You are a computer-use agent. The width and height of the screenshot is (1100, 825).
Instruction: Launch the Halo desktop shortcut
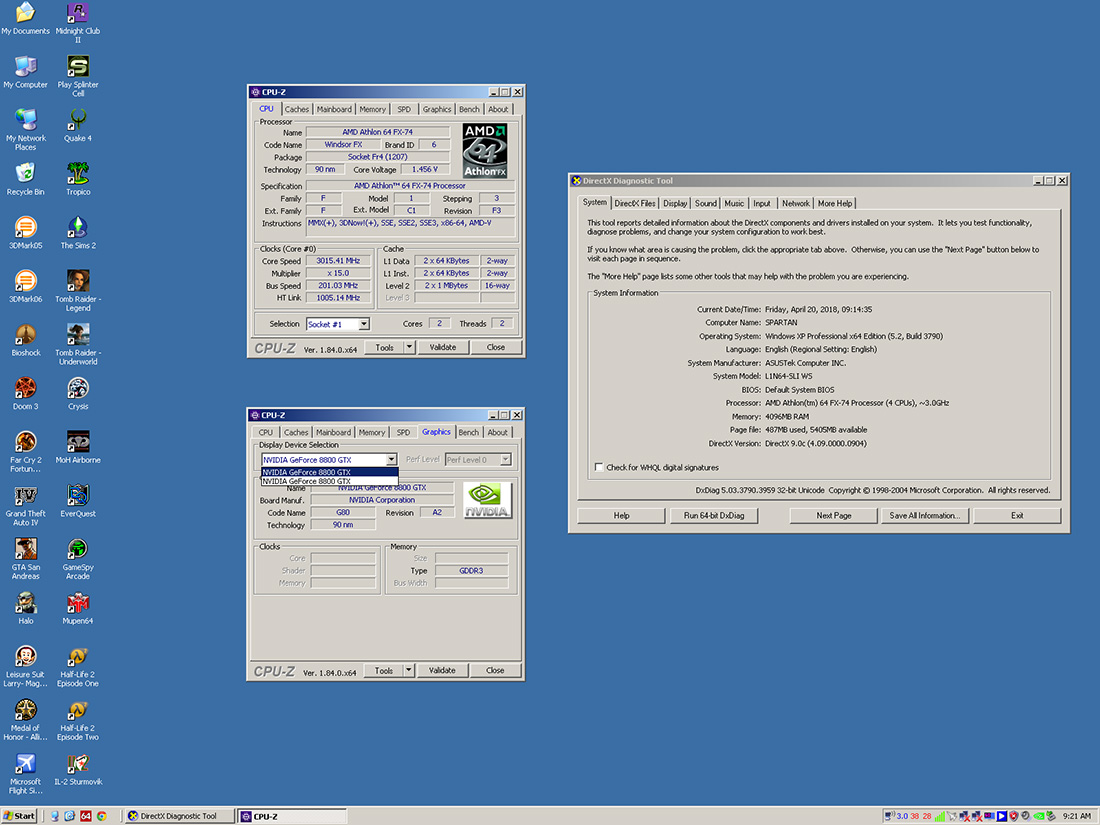(x=26, y=608)
